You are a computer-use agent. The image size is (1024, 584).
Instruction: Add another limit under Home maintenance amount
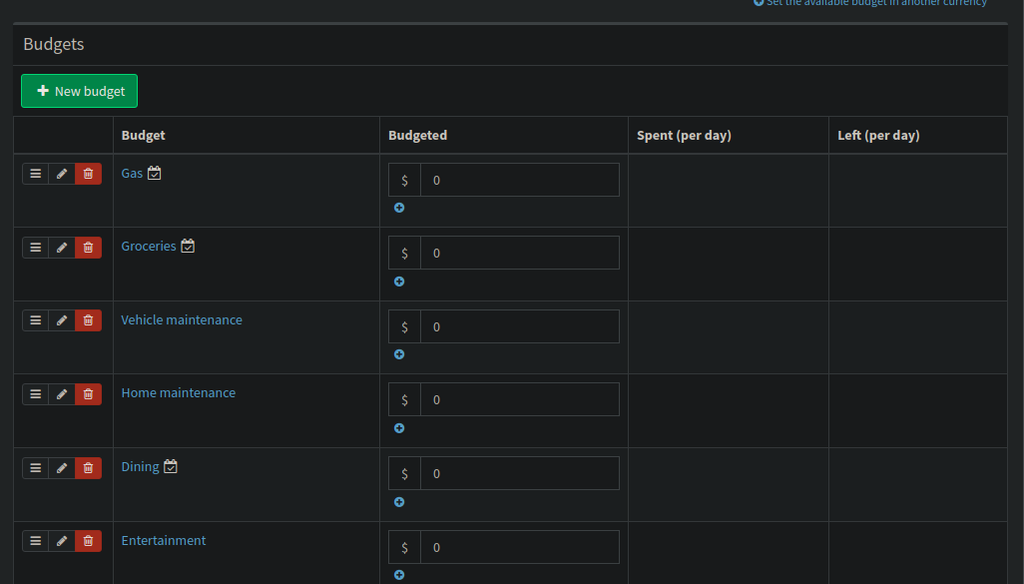tap(399, 428)
